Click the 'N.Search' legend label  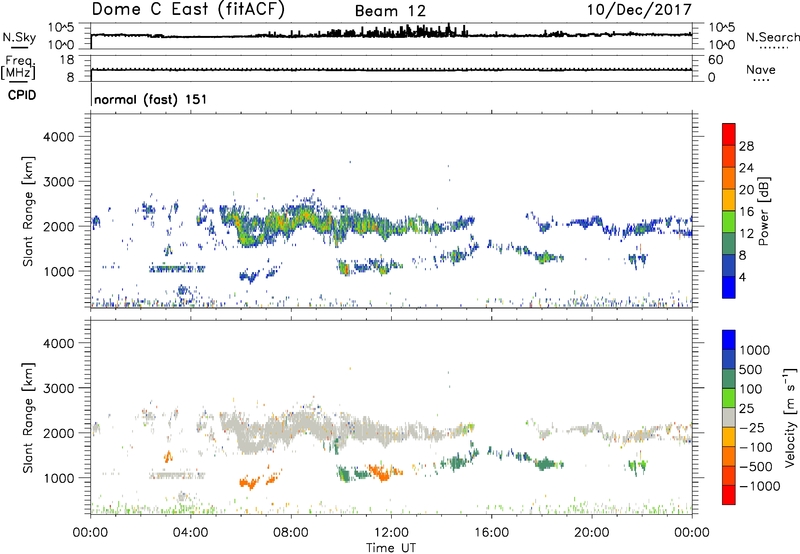(772, 37)
